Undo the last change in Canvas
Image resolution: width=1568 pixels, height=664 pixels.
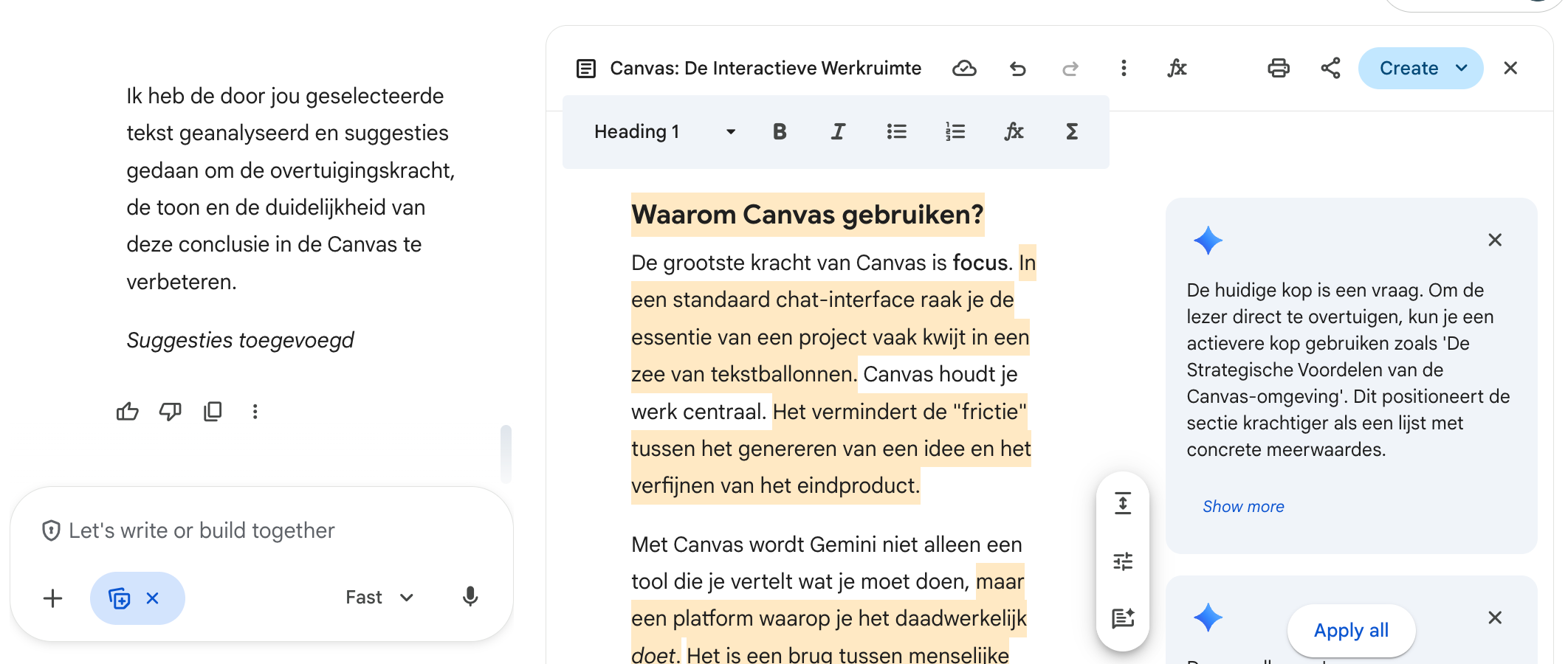(1018, 68)
